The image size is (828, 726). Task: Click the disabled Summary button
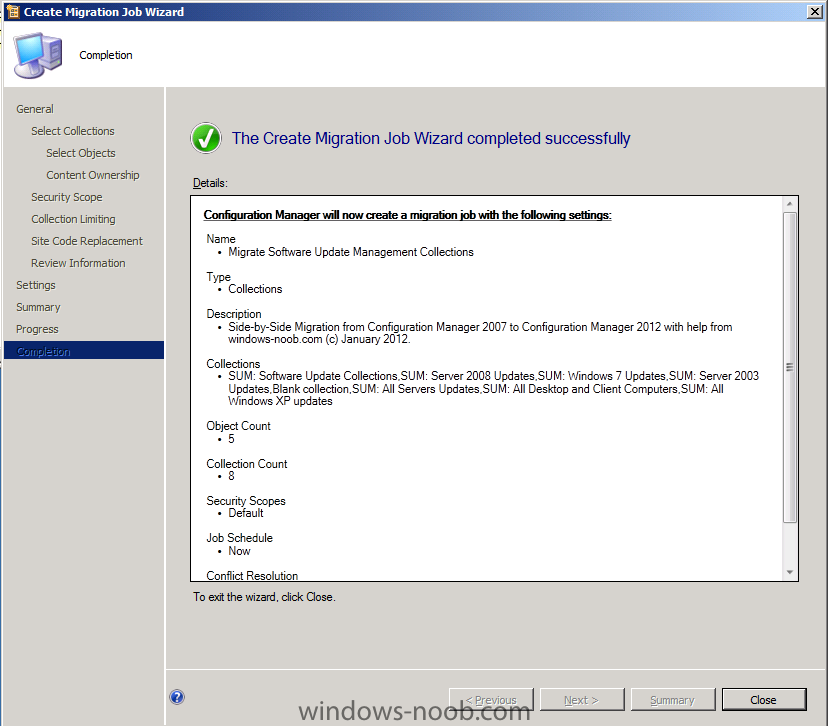(673, 700)
